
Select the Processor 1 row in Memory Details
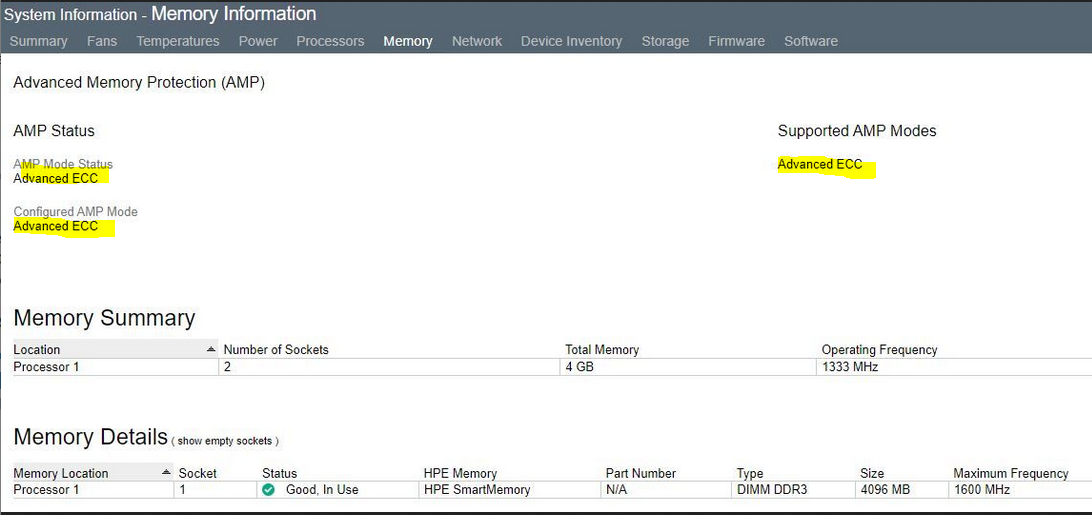click(x=552, y=490)
